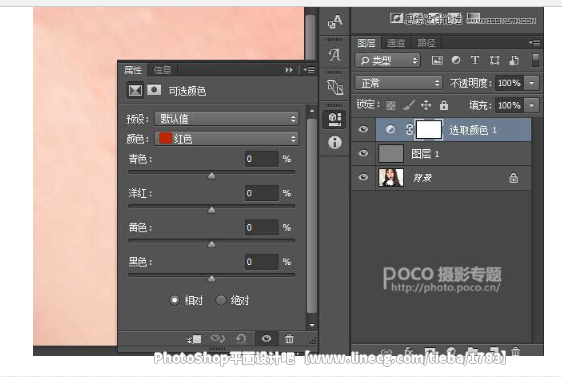Hide the 图层 1 layer
The image size is (562, 377).
tap(363, 153)
